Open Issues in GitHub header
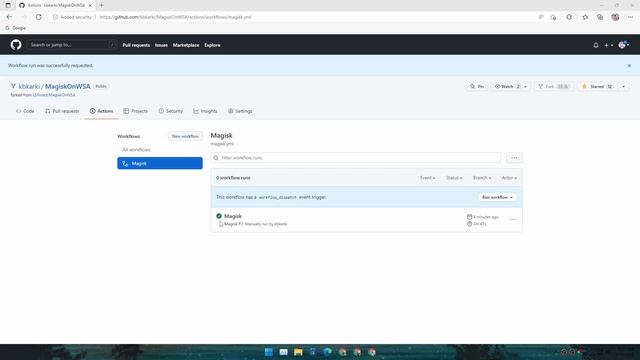640x360 pixels. [x=161, y=45]
